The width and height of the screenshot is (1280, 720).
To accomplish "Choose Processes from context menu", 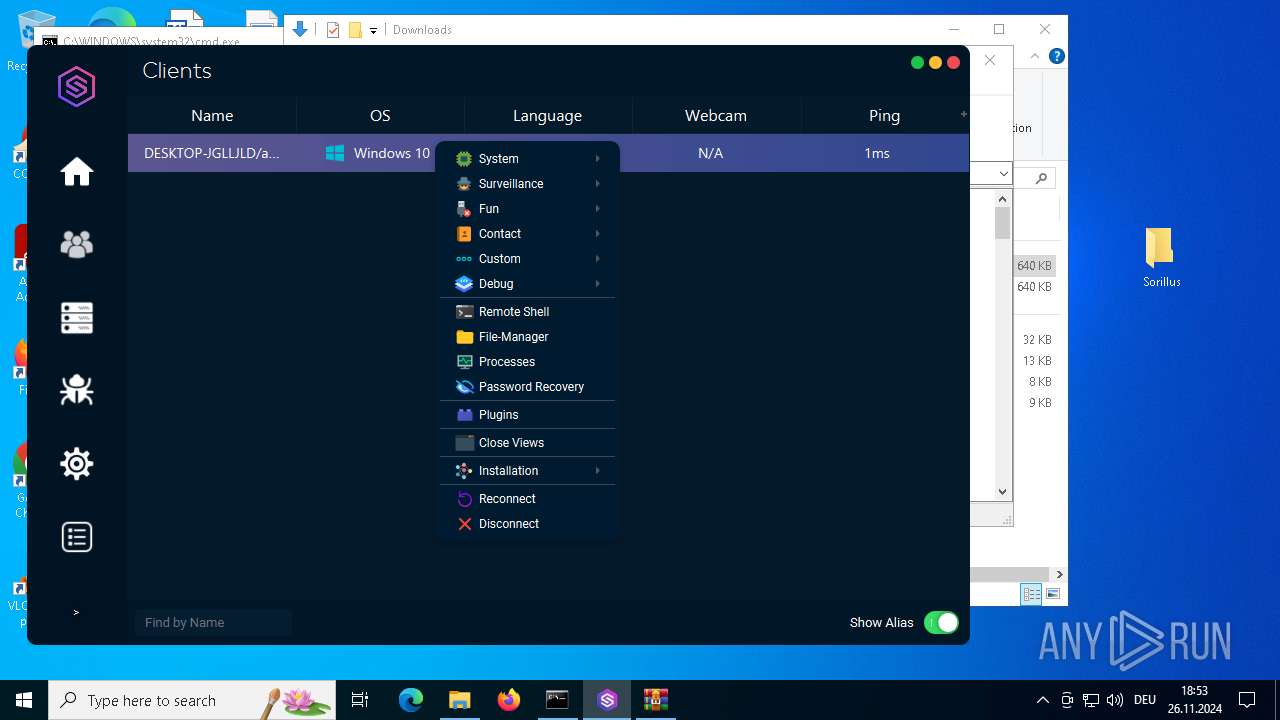I will [528, 362].
